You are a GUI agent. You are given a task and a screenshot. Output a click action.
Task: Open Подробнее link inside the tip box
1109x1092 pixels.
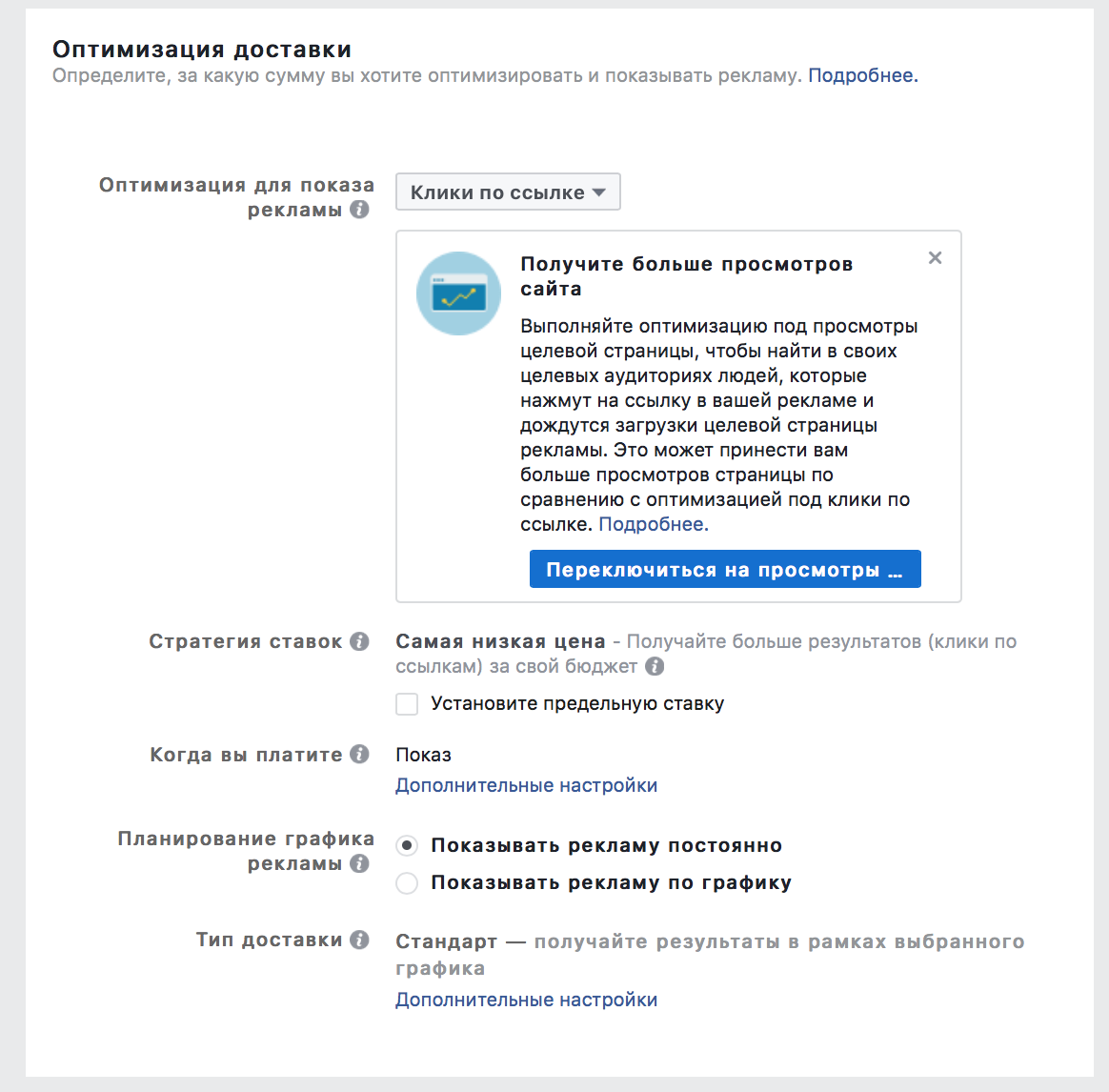(653, 524)
